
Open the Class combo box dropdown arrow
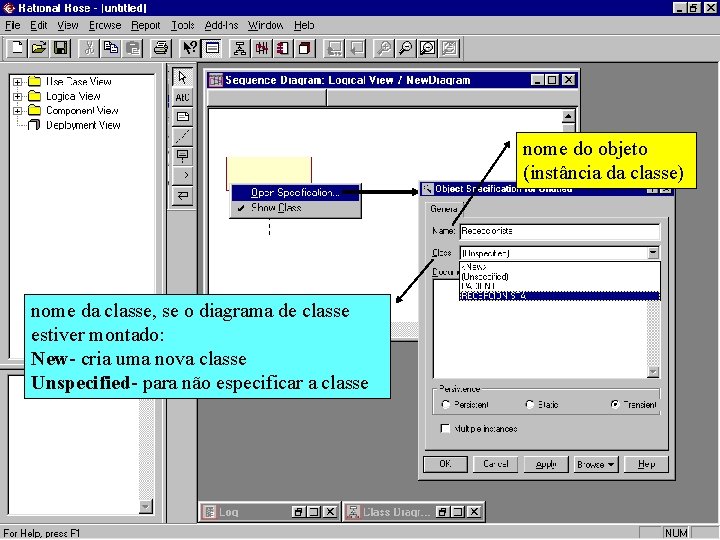click(x=652, y=253)
